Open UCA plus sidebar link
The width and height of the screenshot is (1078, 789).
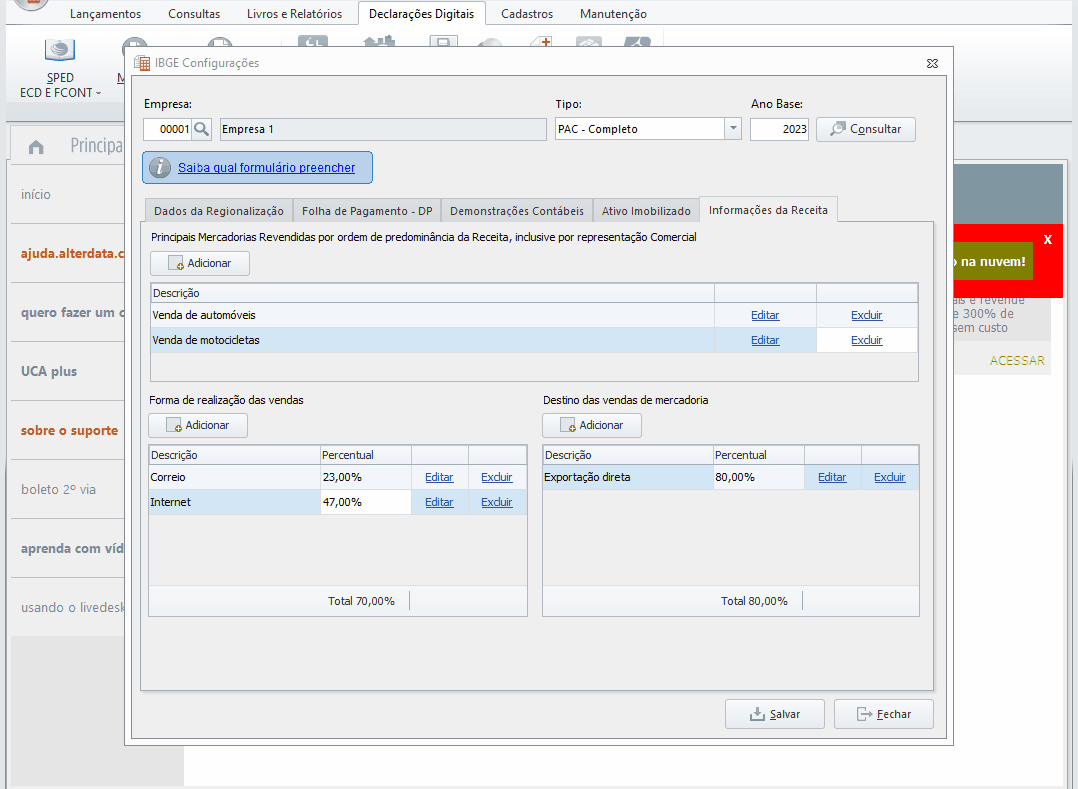coord(49,371)
